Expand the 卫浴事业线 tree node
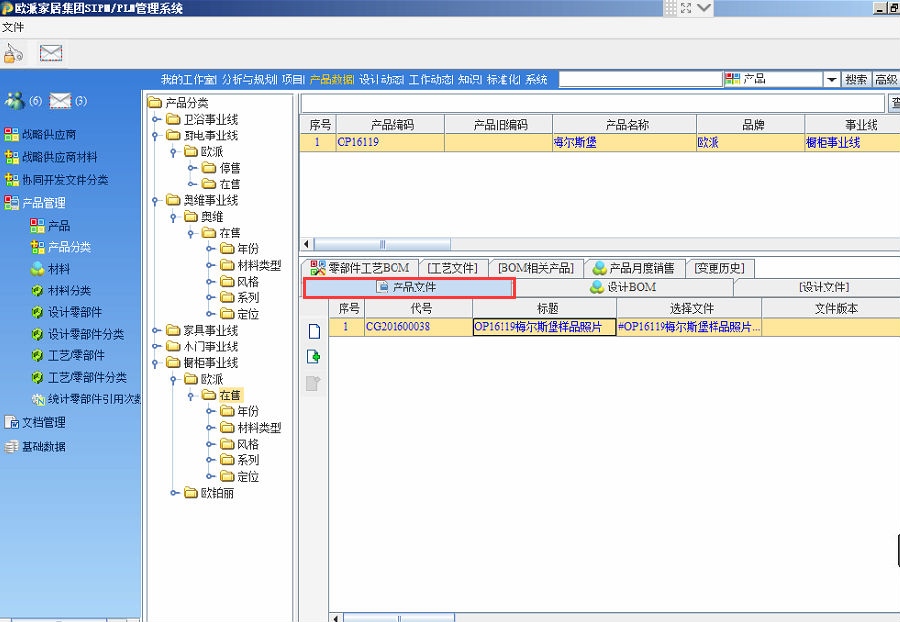 click(x=156, y=120)
